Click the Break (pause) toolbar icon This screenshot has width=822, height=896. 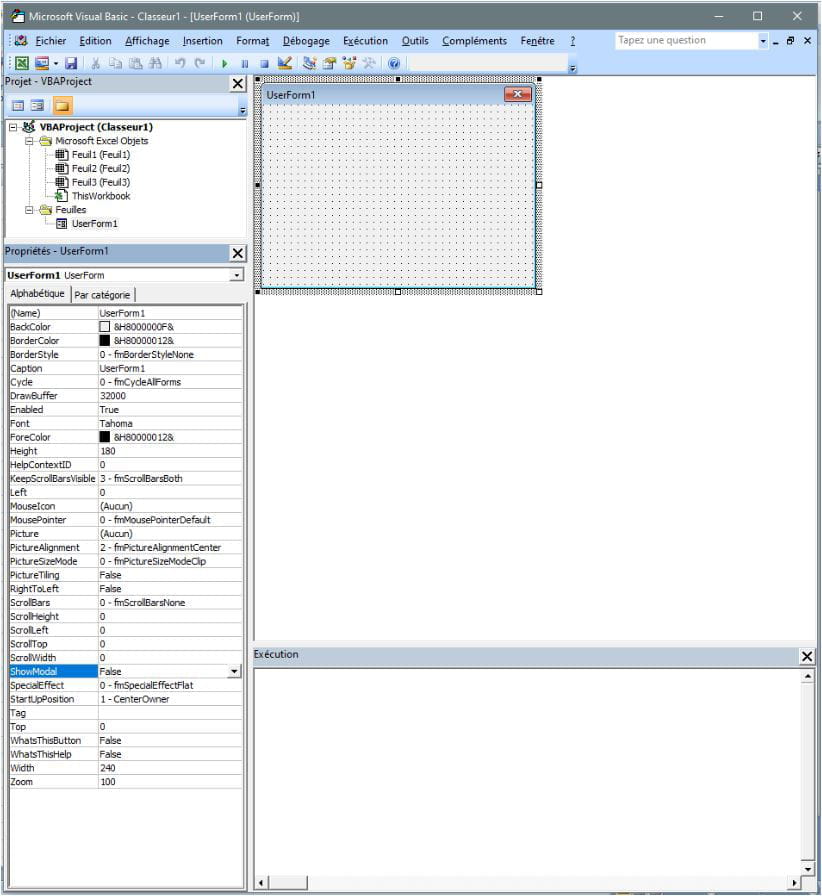click(x=245, y=63)
